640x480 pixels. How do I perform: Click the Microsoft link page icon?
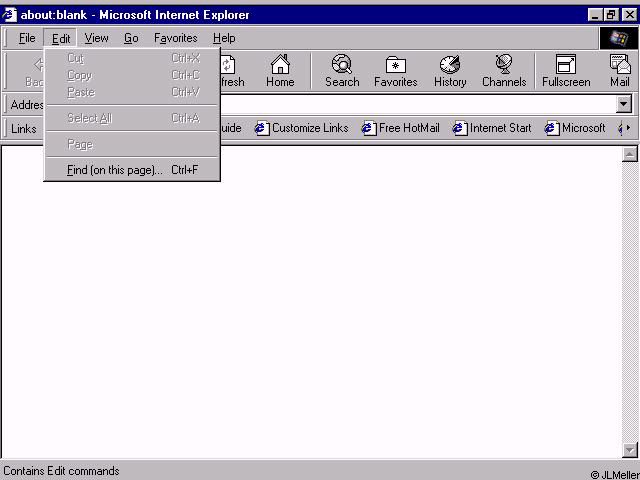(552, 128)
